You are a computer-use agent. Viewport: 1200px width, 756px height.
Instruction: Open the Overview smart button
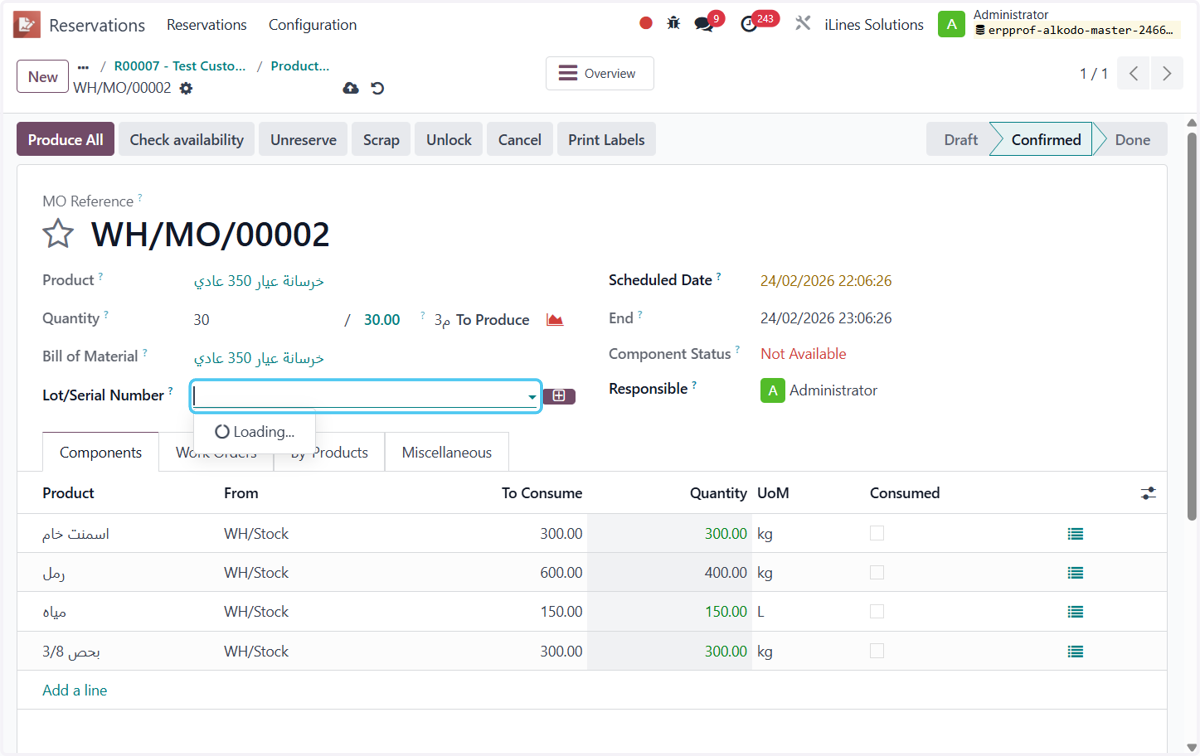tap(600, 73)
